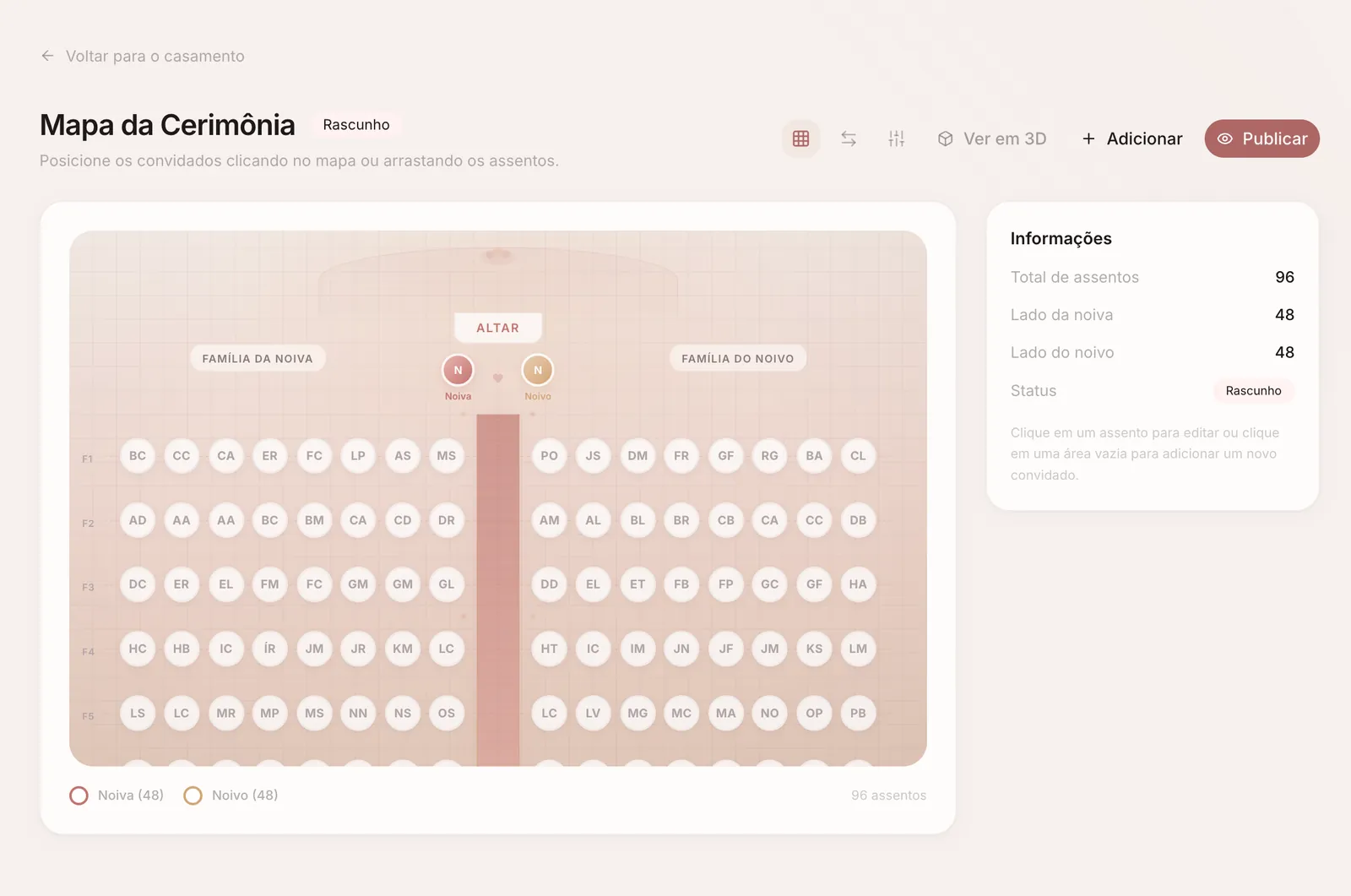Select seat CB in row F2
This screenshot has height=896, width=1351.
pos(726,520)
